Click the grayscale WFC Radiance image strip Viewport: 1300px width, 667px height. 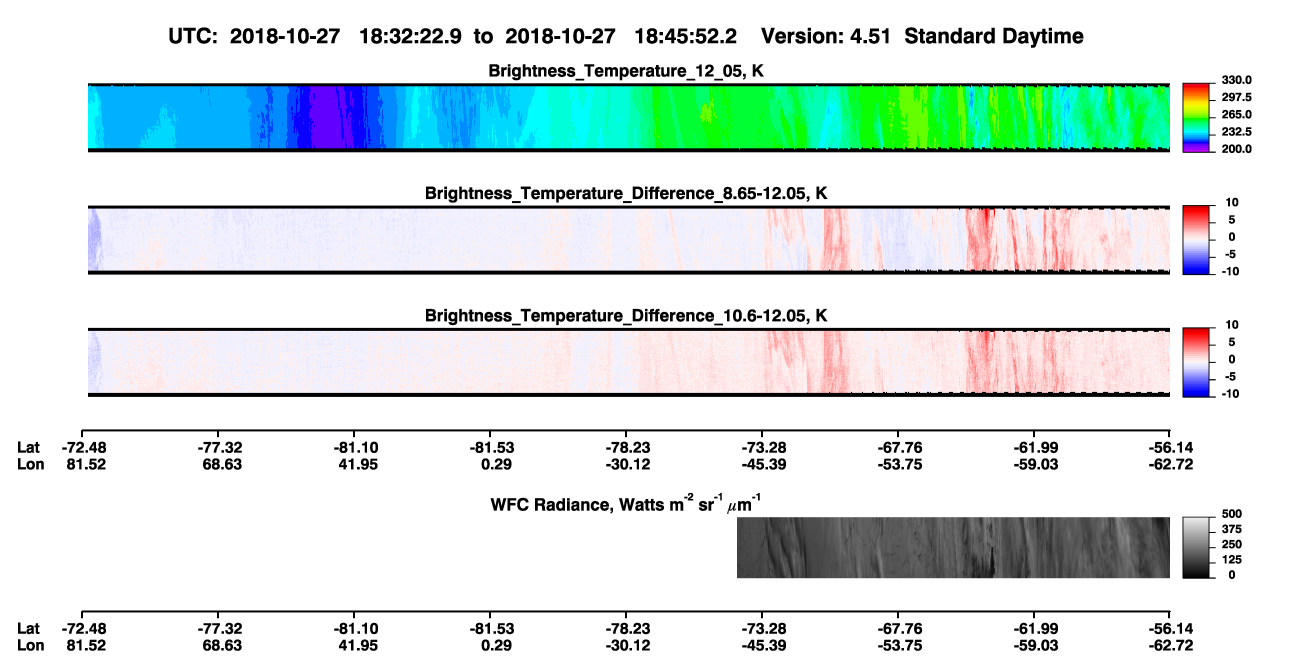953,547
